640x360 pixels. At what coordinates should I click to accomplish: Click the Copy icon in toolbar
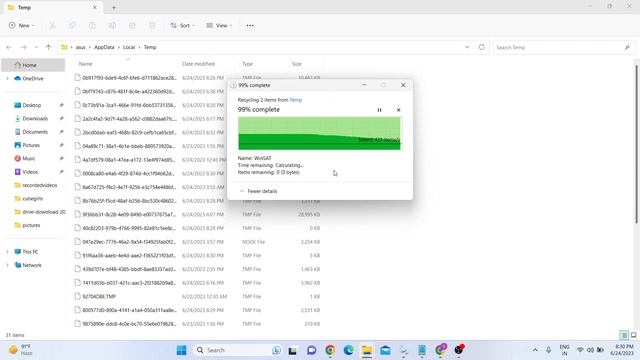point(72,26)
